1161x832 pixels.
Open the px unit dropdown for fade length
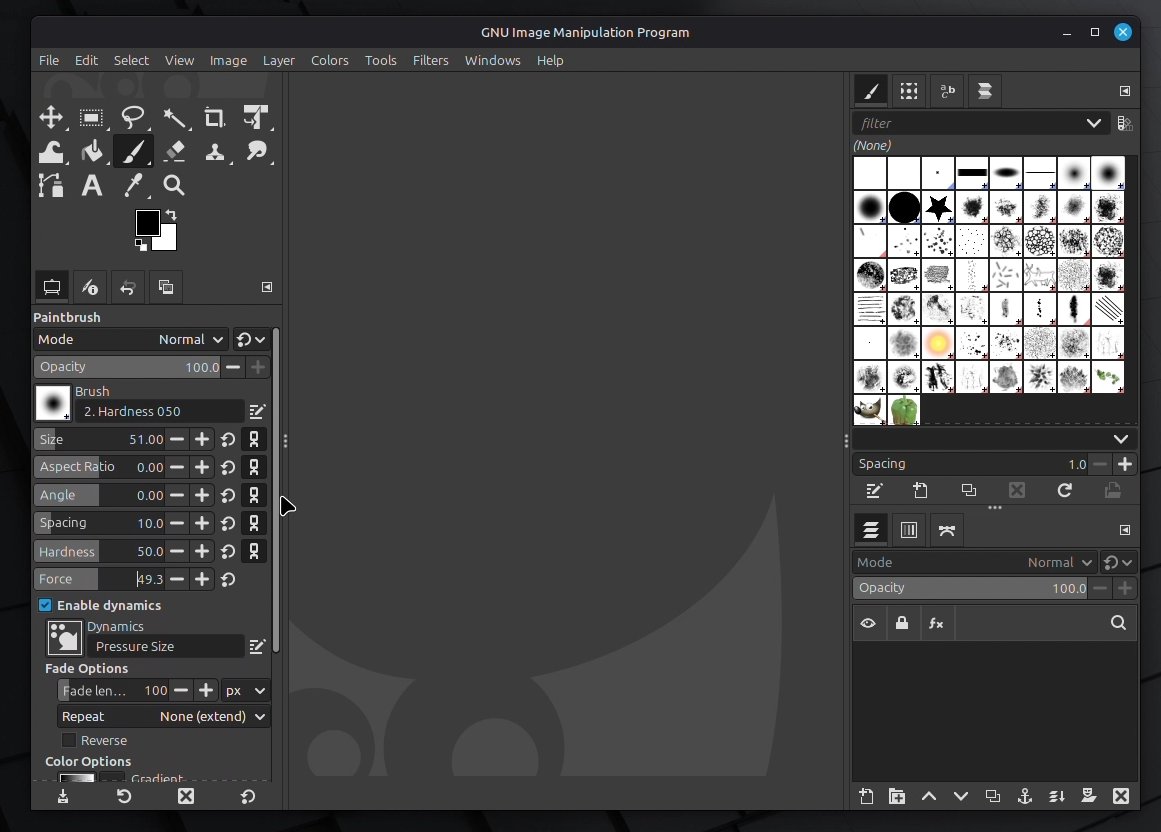coord(246,691)
